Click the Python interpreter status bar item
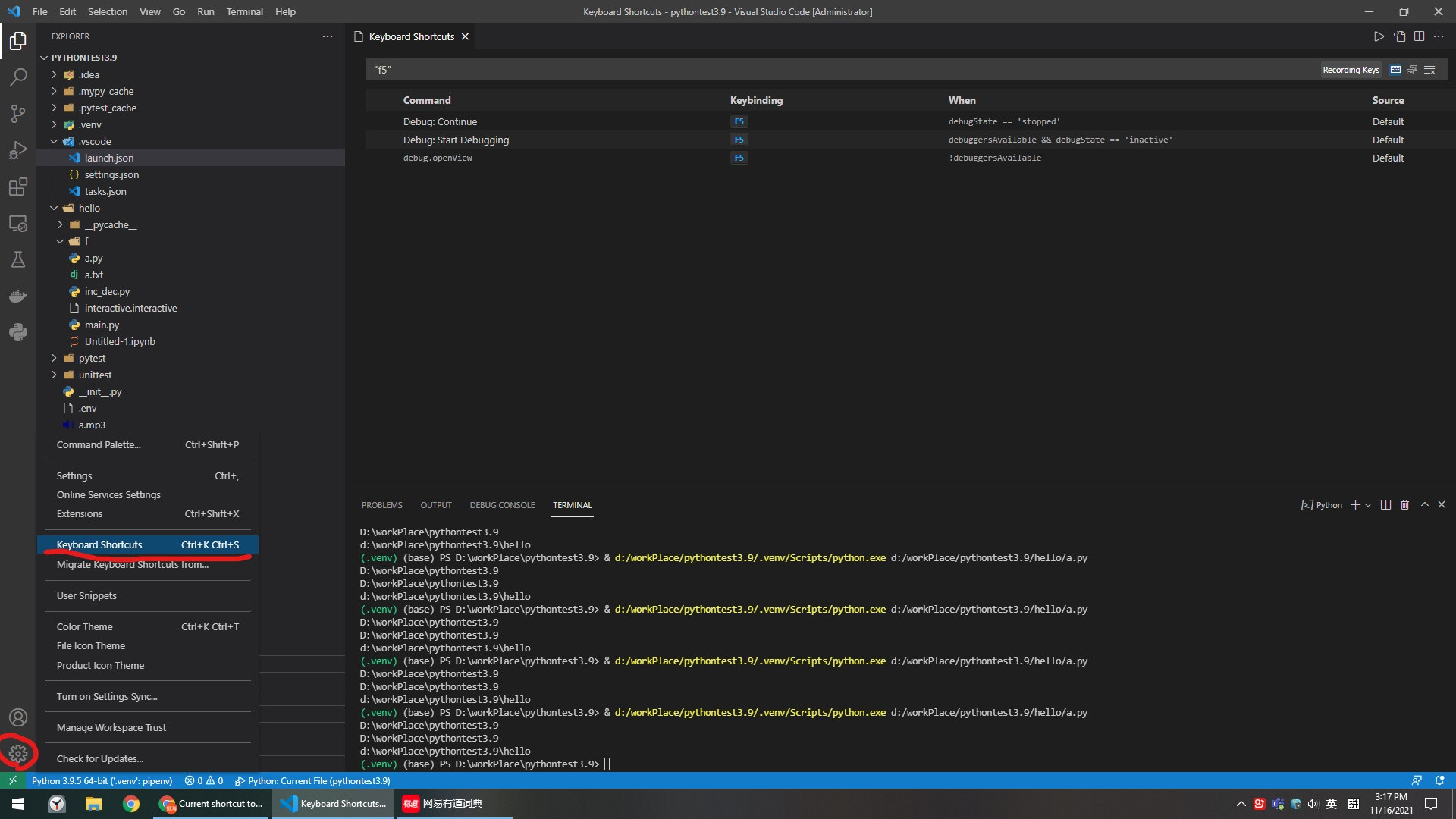 [102, 780]
